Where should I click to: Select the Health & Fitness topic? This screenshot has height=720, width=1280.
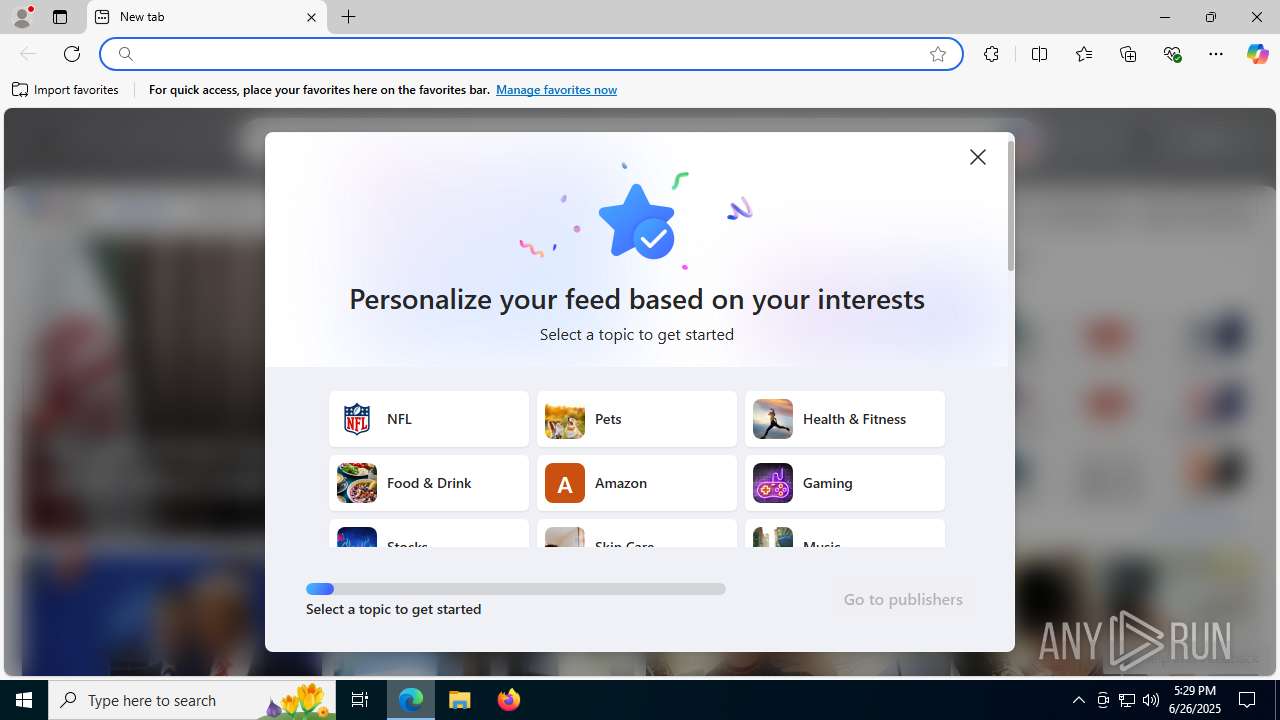pyautogui.click(x=845, y=419)
